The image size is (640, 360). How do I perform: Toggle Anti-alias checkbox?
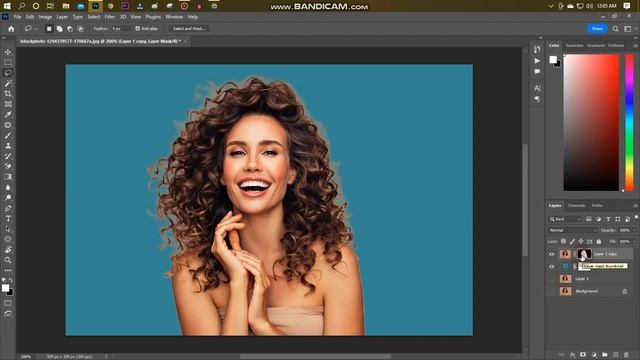[x=138, y=29]
